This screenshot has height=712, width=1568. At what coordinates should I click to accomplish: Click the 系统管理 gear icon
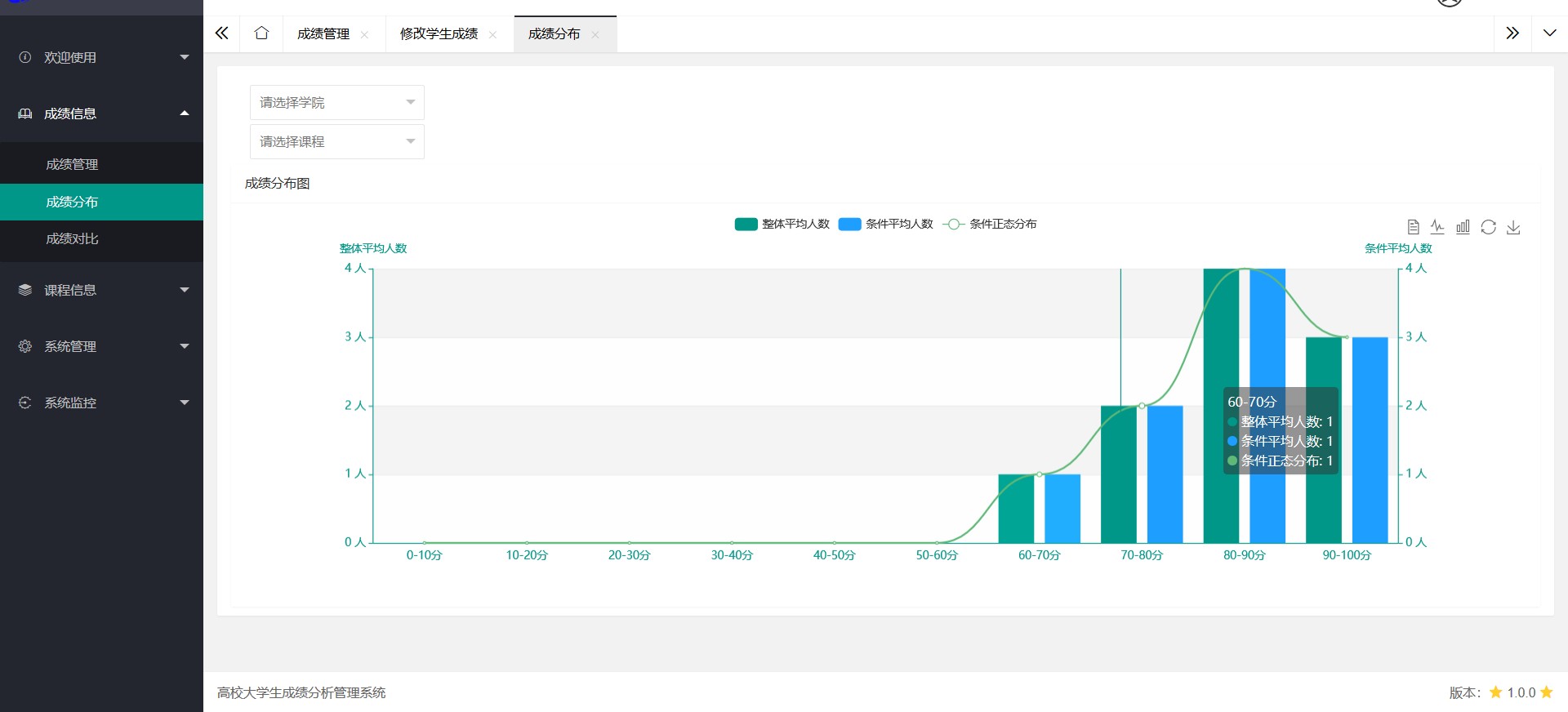[x=25, y=346]
